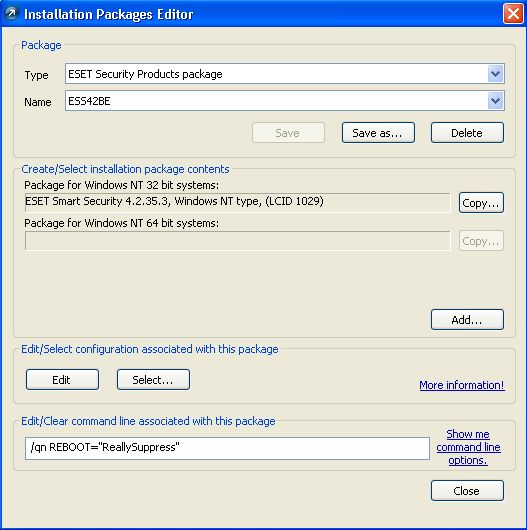
Task: Edit the configuration for this package
Action: [x=62, y=380]
